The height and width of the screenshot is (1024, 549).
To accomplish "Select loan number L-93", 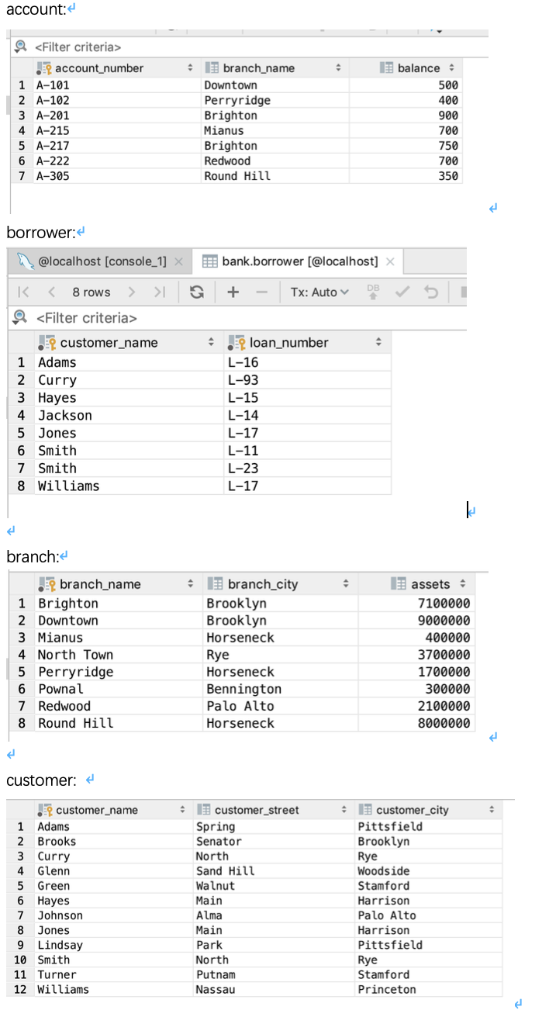I will (x=307, y=380).
